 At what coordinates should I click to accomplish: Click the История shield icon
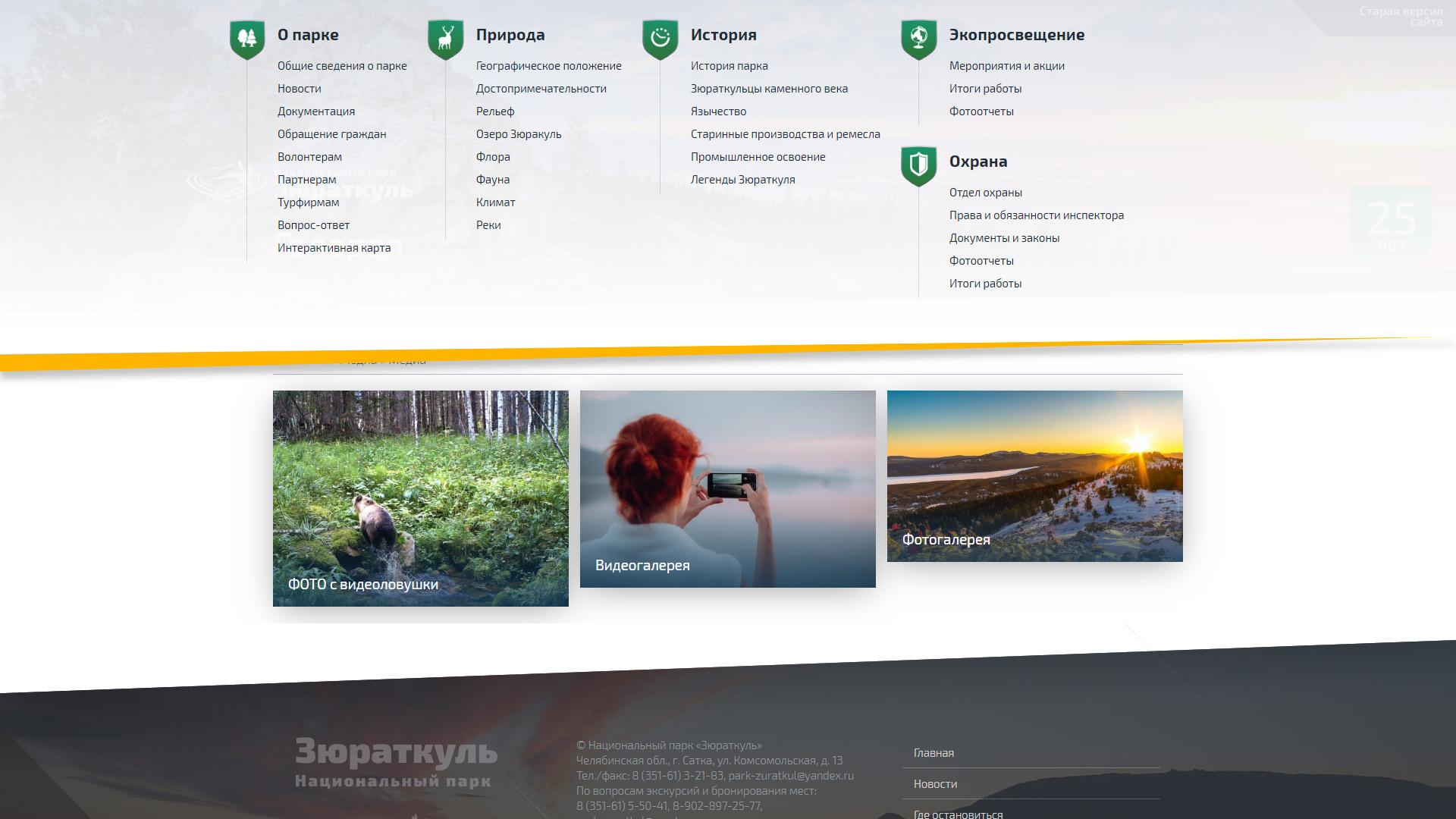coord(661,38)
